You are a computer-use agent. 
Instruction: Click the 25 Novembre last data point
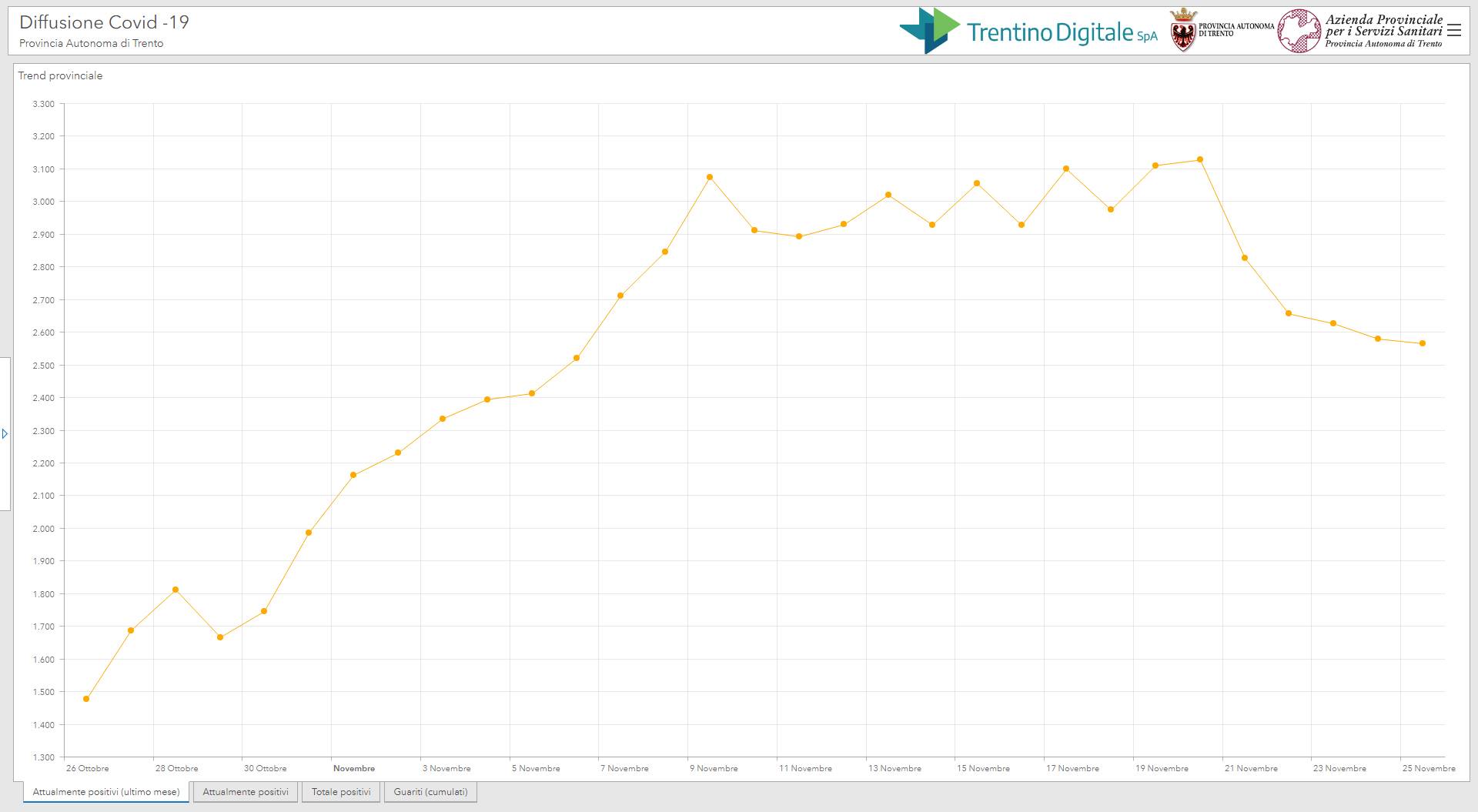(1423, 343)
